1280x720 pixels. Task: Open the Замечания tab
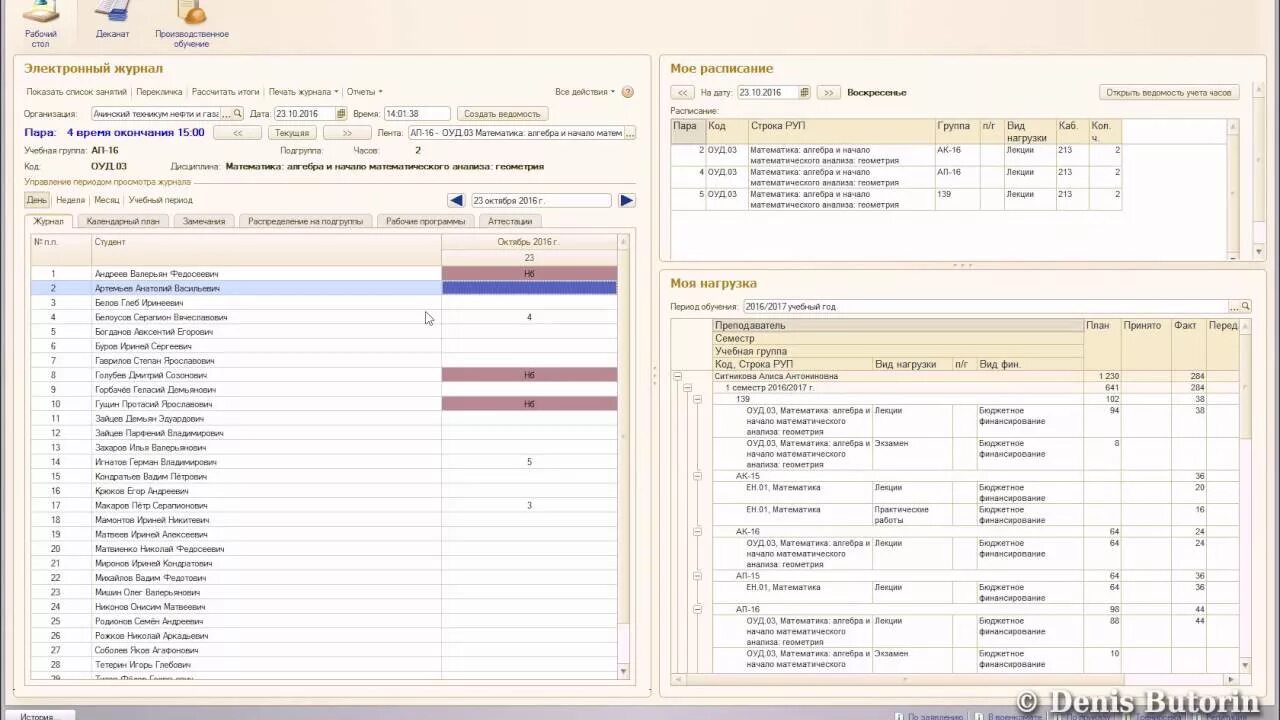[204, 221]
